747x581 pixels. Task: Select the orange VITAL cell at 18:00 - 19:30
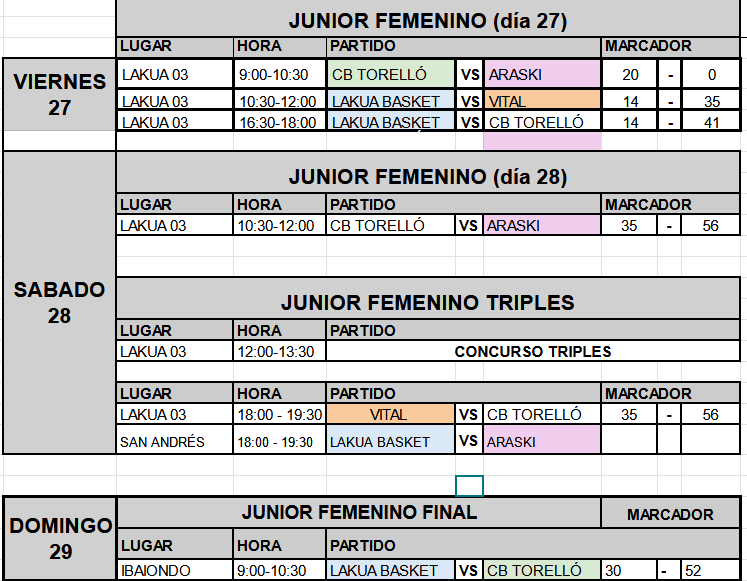(x=391, y=414)
